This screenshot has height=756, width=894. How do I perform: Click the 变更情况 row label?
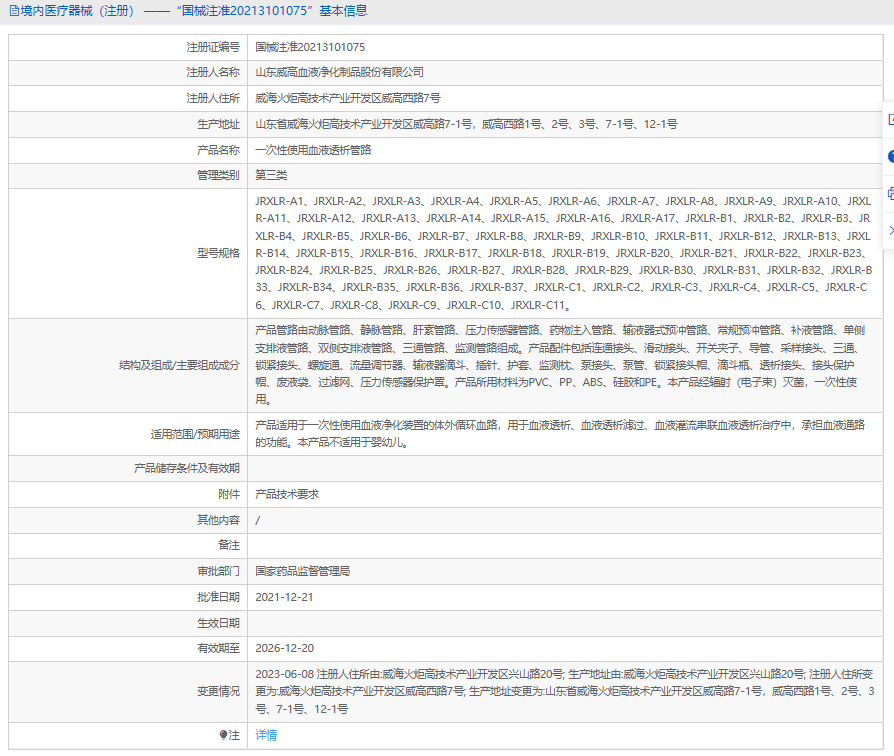(x=218, y=692)
